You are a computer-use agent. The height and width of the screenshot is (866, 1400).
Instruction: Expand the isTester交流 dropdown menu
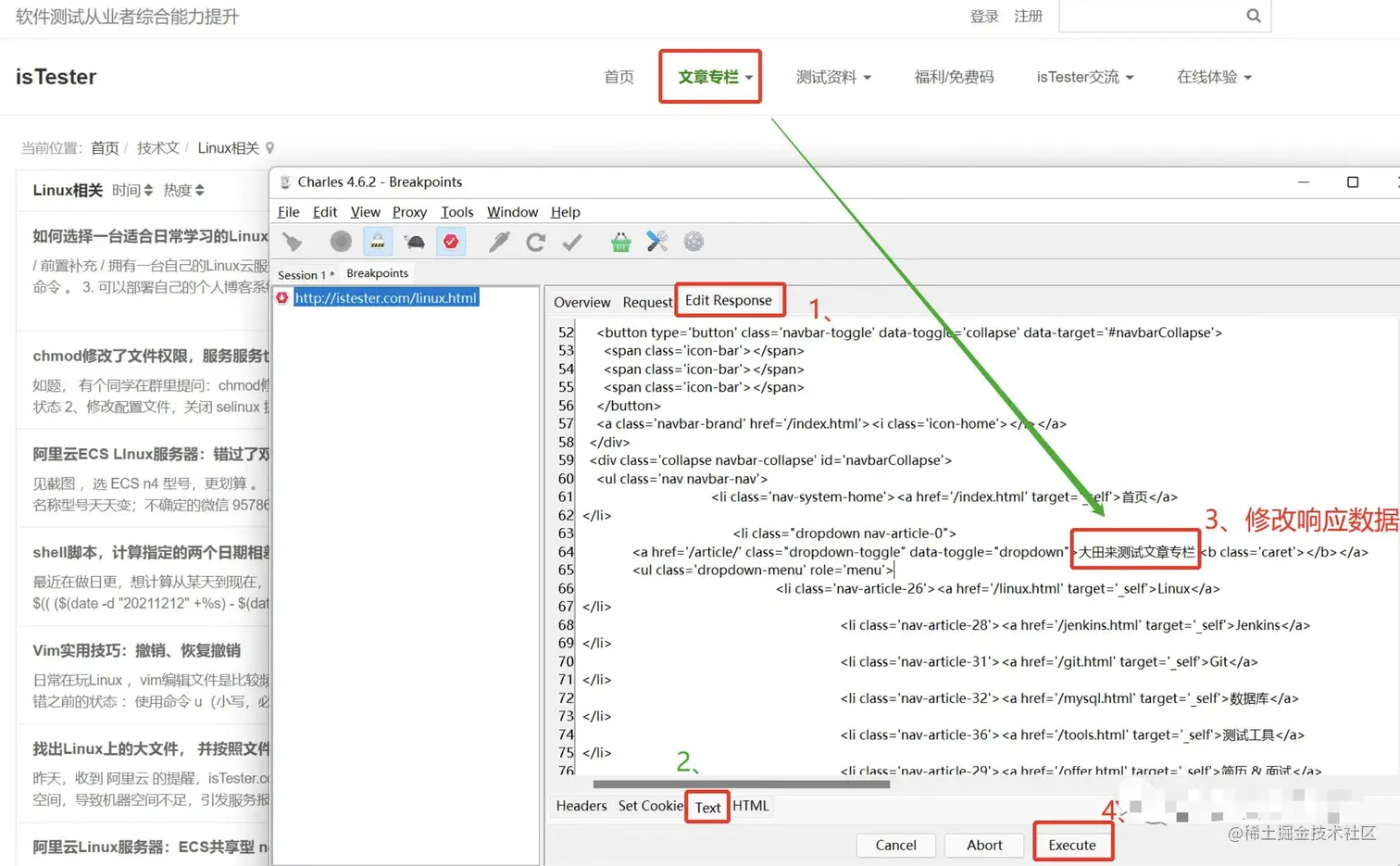coord(1085,77)
